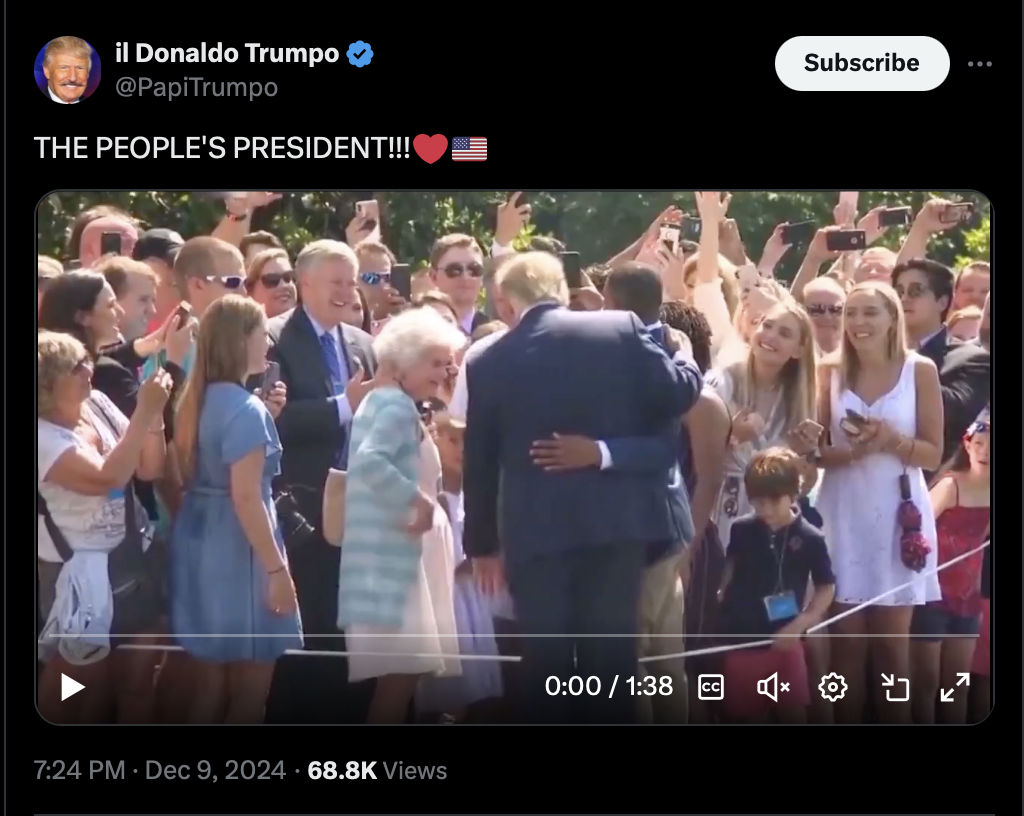Seek using the video progress bar

[514, 635]
